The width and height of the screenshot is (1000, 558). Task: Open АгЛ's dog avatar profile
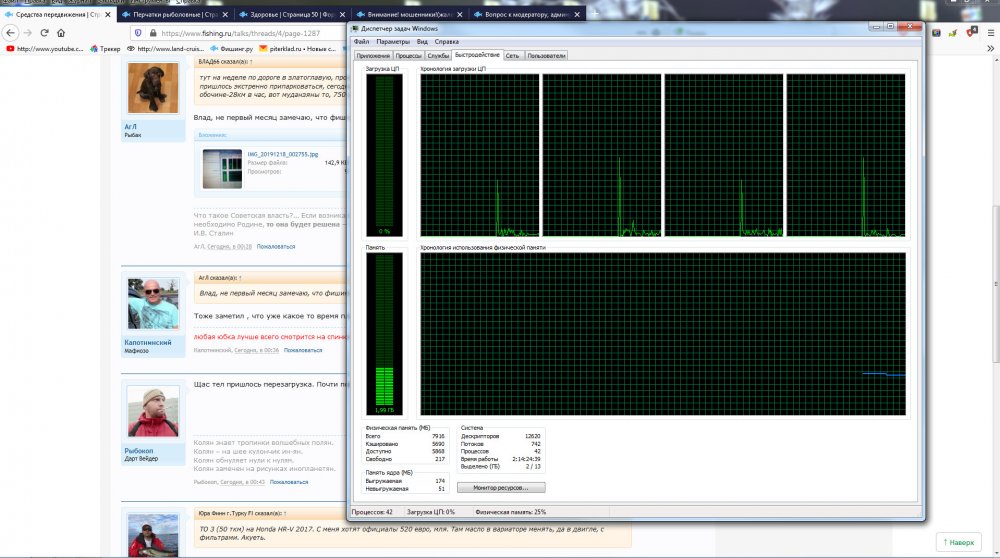[153, 88]
